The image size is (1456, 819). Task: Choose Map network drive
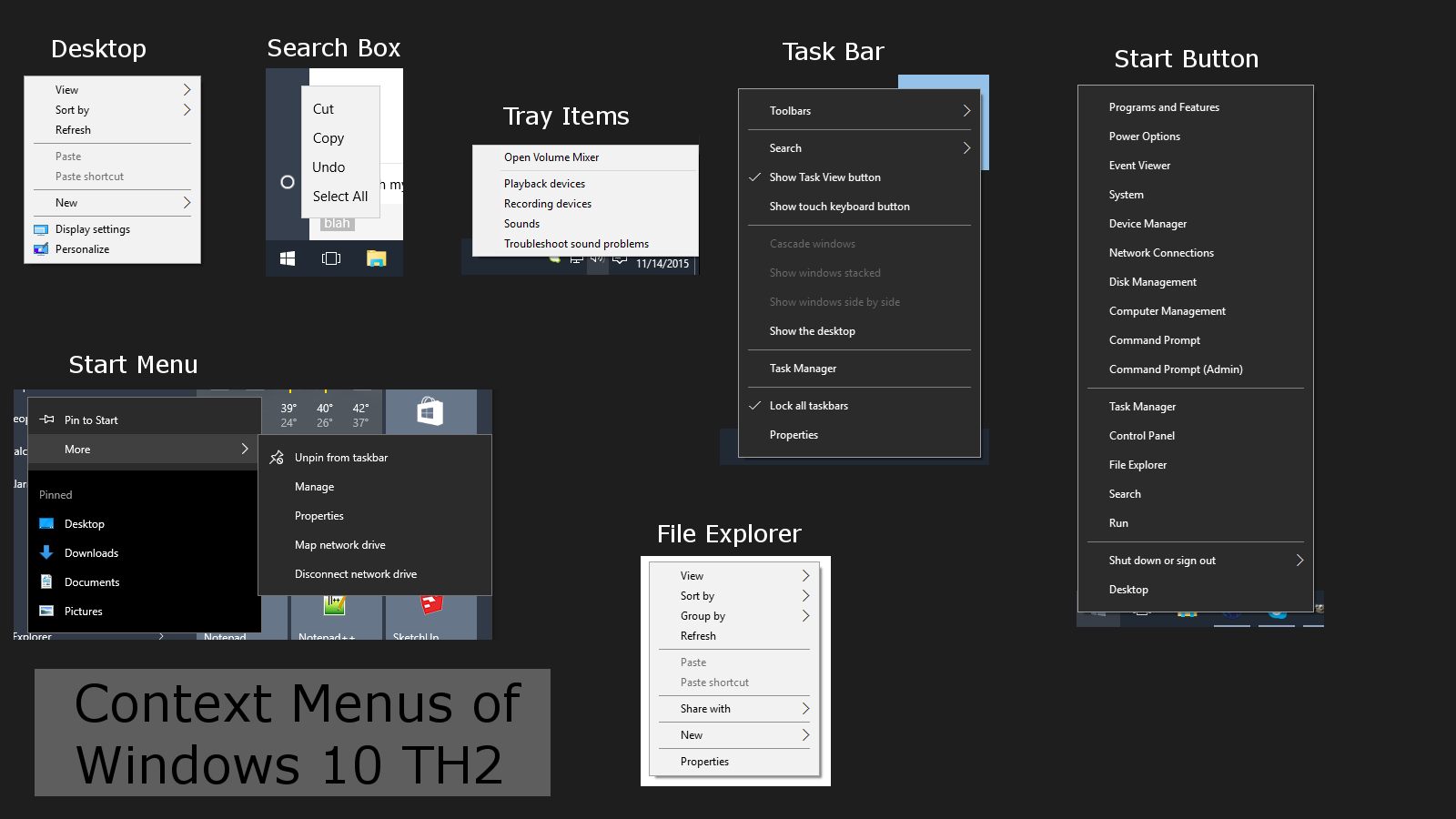(340, 545)
